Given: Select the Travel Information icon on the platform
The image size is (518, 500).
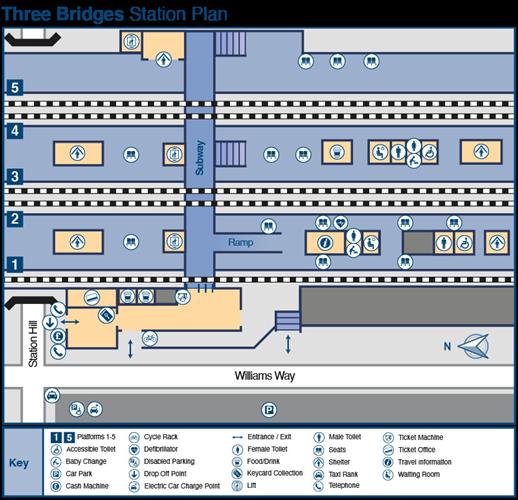Looking at the screenshot, I should point(325,243).
